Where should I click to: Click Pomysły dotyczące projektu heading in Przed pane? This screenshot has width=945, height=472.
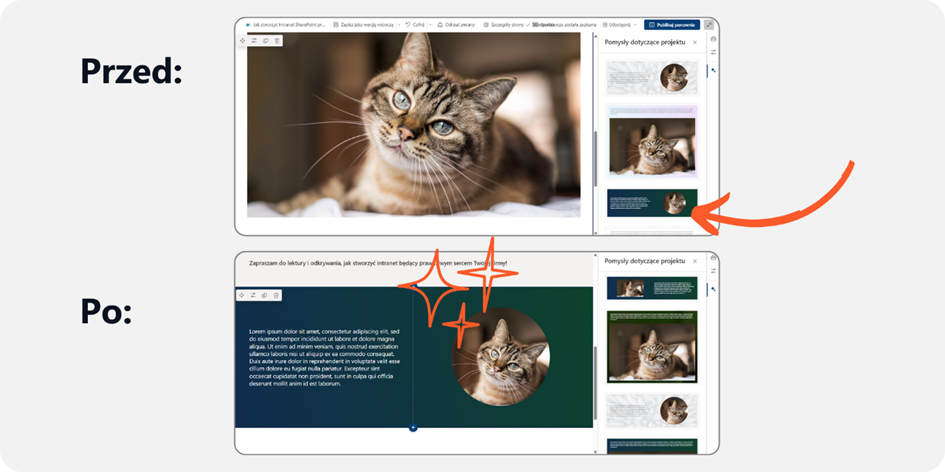tap(645, 42)
